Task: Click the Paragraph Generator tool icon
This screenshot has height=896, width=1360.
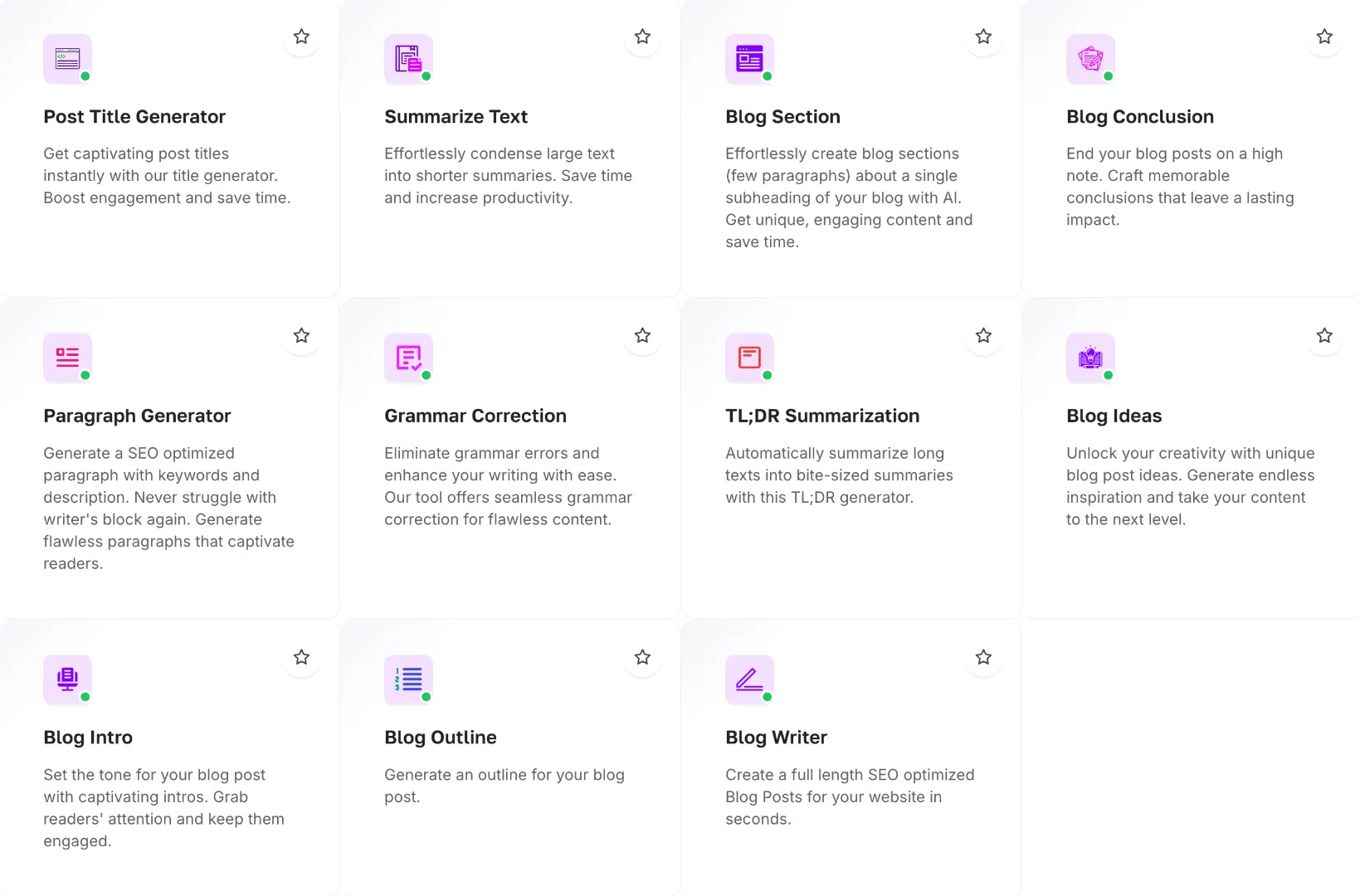Action: click(x=67, y=358)
